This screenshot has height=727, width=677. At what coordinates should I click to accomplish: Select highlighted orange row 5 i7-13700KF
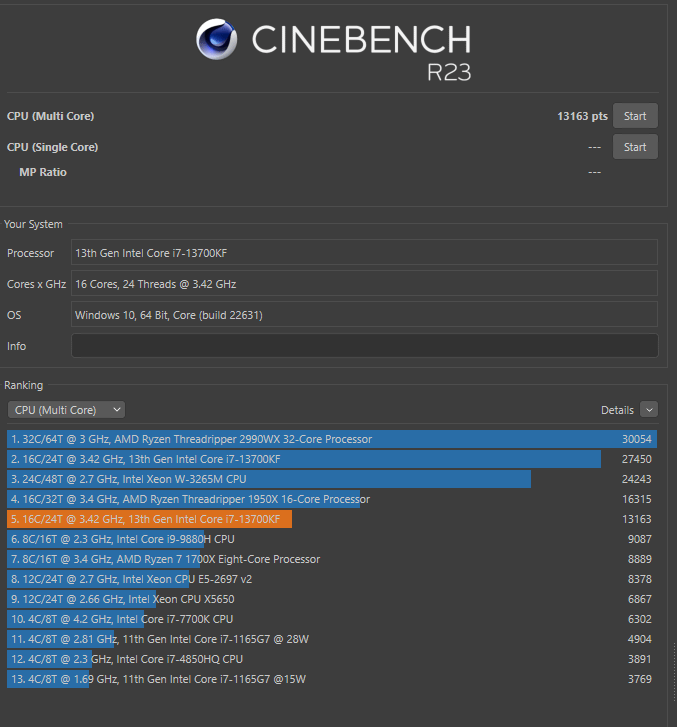(332, 519)
